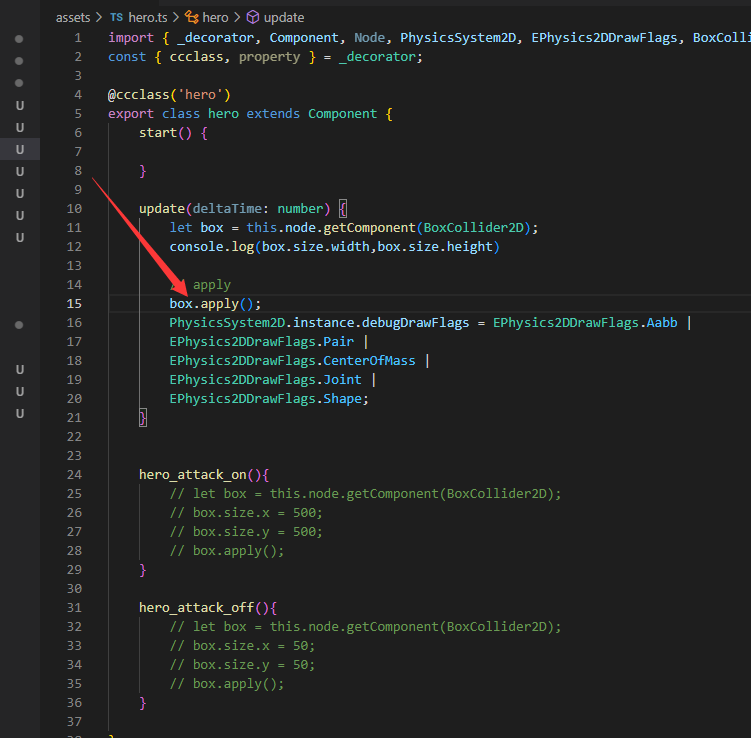The width and height of the screenshot is (751, 738).
Task: Click the highlighted opening brace on line 10
Action: (x=342, y=209)
